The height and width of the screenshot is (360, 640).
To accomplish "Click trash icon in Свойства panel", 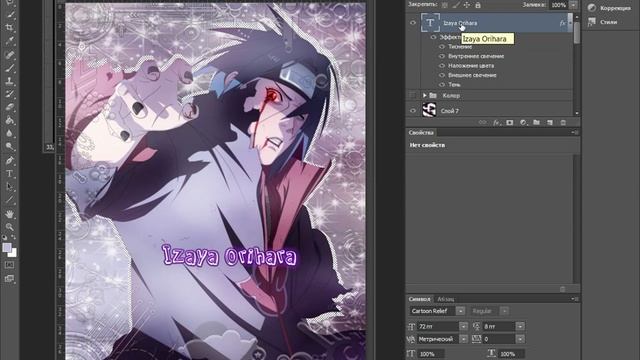I will [x=562, y=289].
